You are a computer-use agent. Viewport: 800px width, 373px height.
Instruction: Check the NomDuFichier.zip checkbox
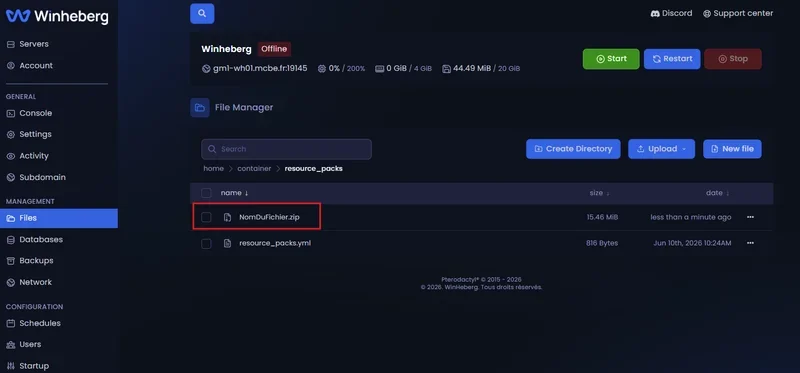[206, 217]
